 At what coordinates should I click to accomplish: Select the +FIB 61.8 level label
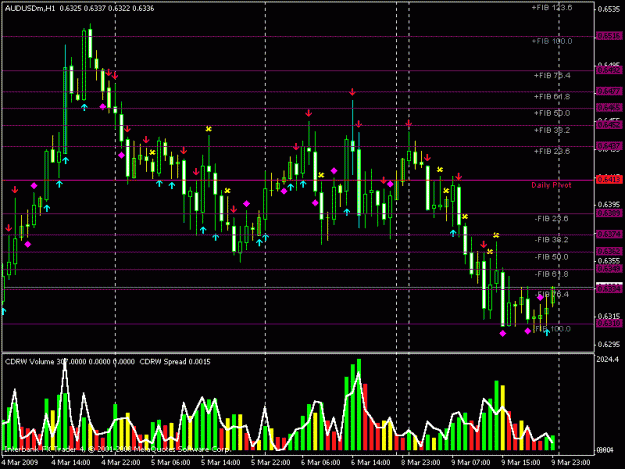(552, 96)
